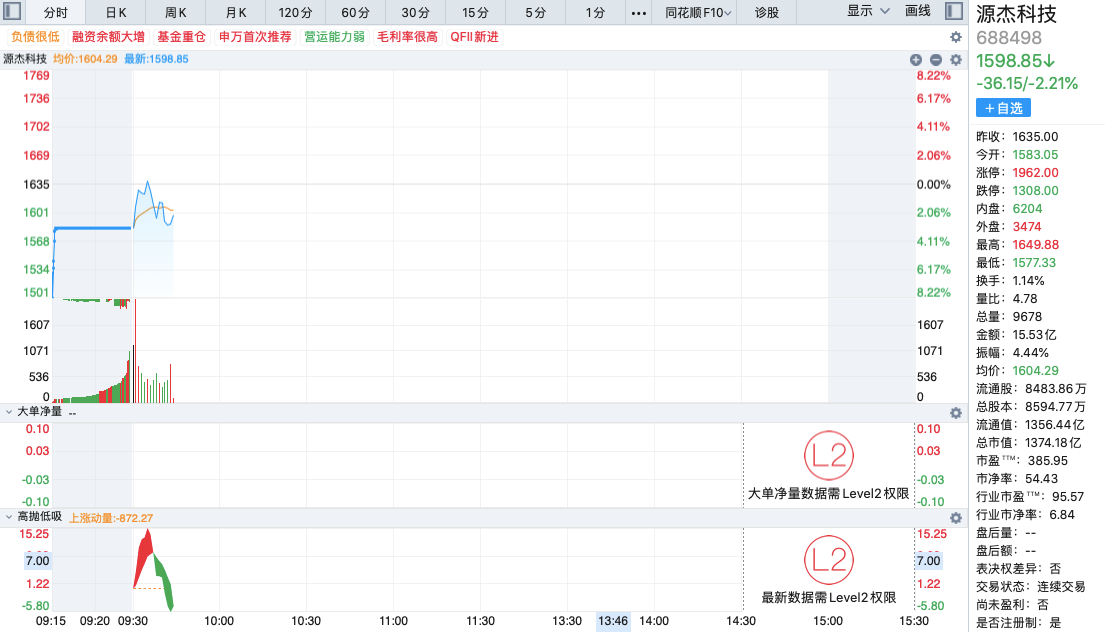Click 最新:1598.85 label above chart
Image resolution: width=1105 pixels, height=632 pixels.
(x=156, y=59)
